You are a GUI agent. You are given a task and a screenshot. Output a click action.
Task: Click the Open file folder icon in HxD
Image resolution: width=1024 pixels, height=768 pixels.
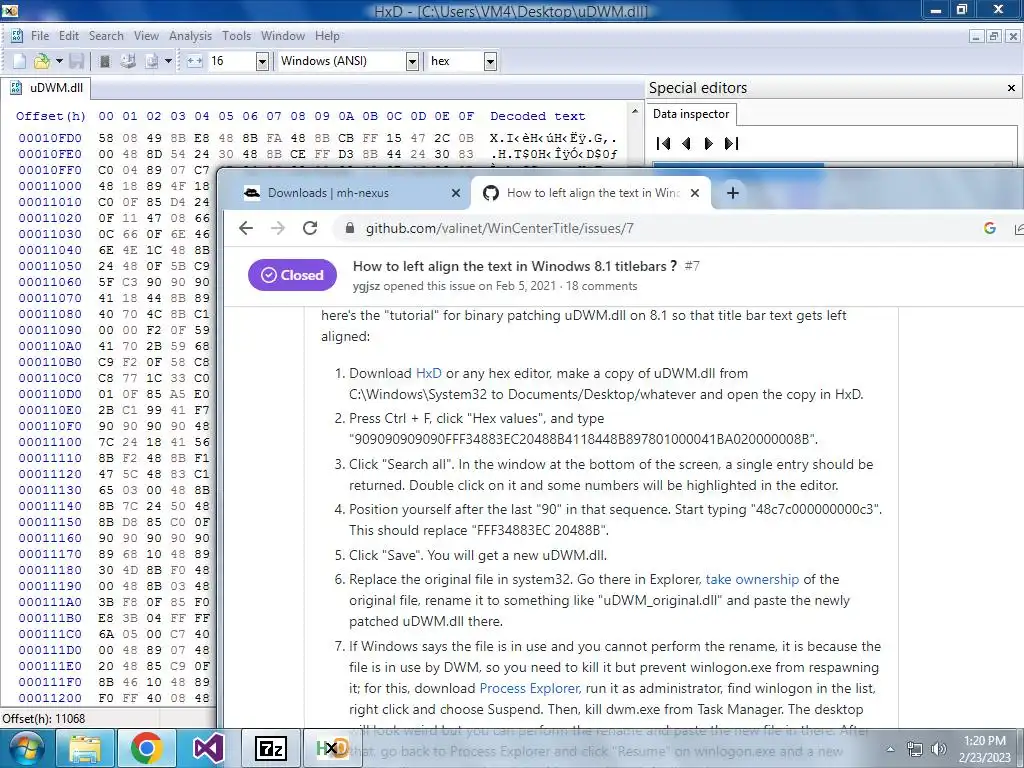42,61
